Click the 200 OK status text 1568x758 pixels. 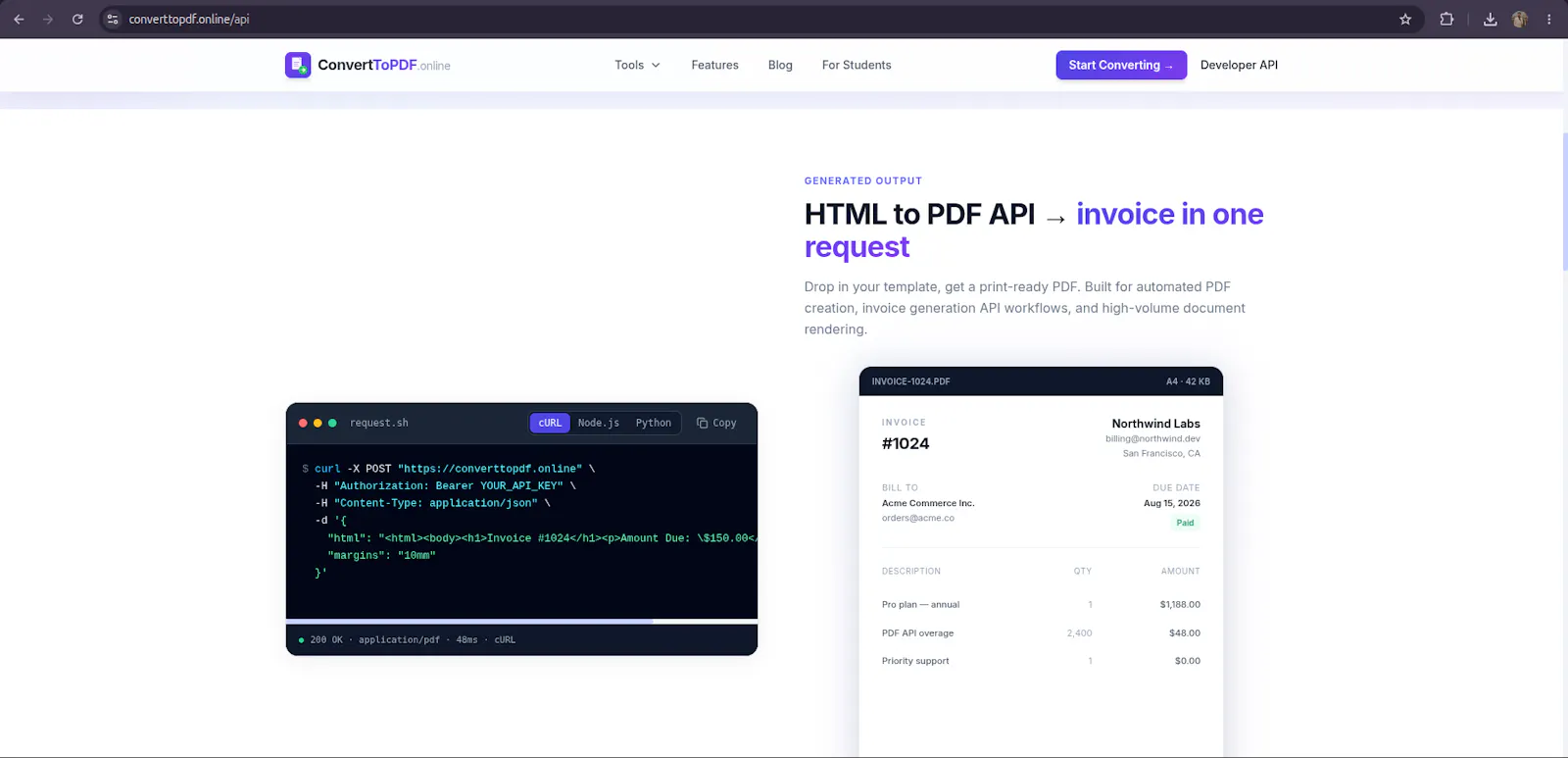(326, 639)
